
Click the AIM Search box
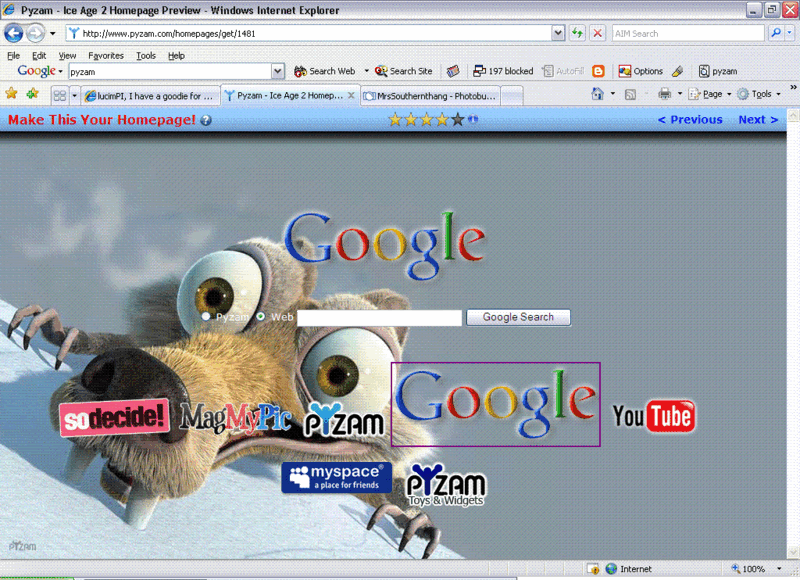pyautogui.click(x=688, y=34)
